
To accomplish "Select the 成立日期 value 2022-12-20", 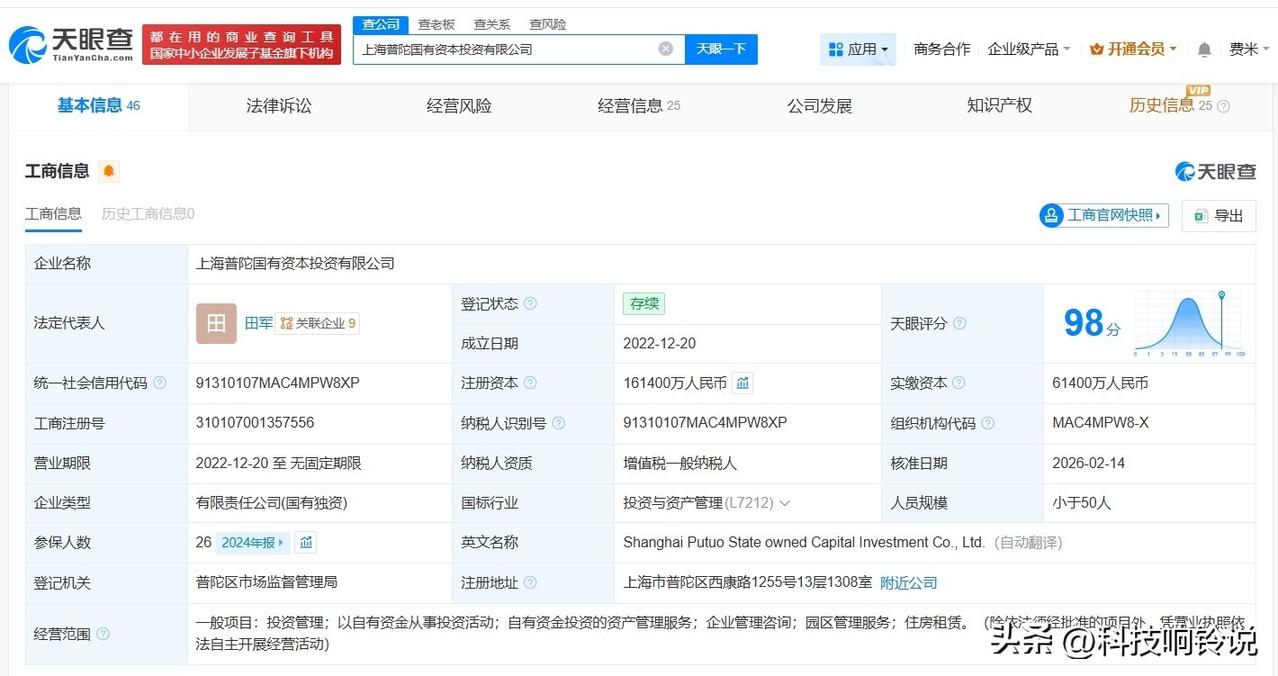I will (x=659, y=343).
